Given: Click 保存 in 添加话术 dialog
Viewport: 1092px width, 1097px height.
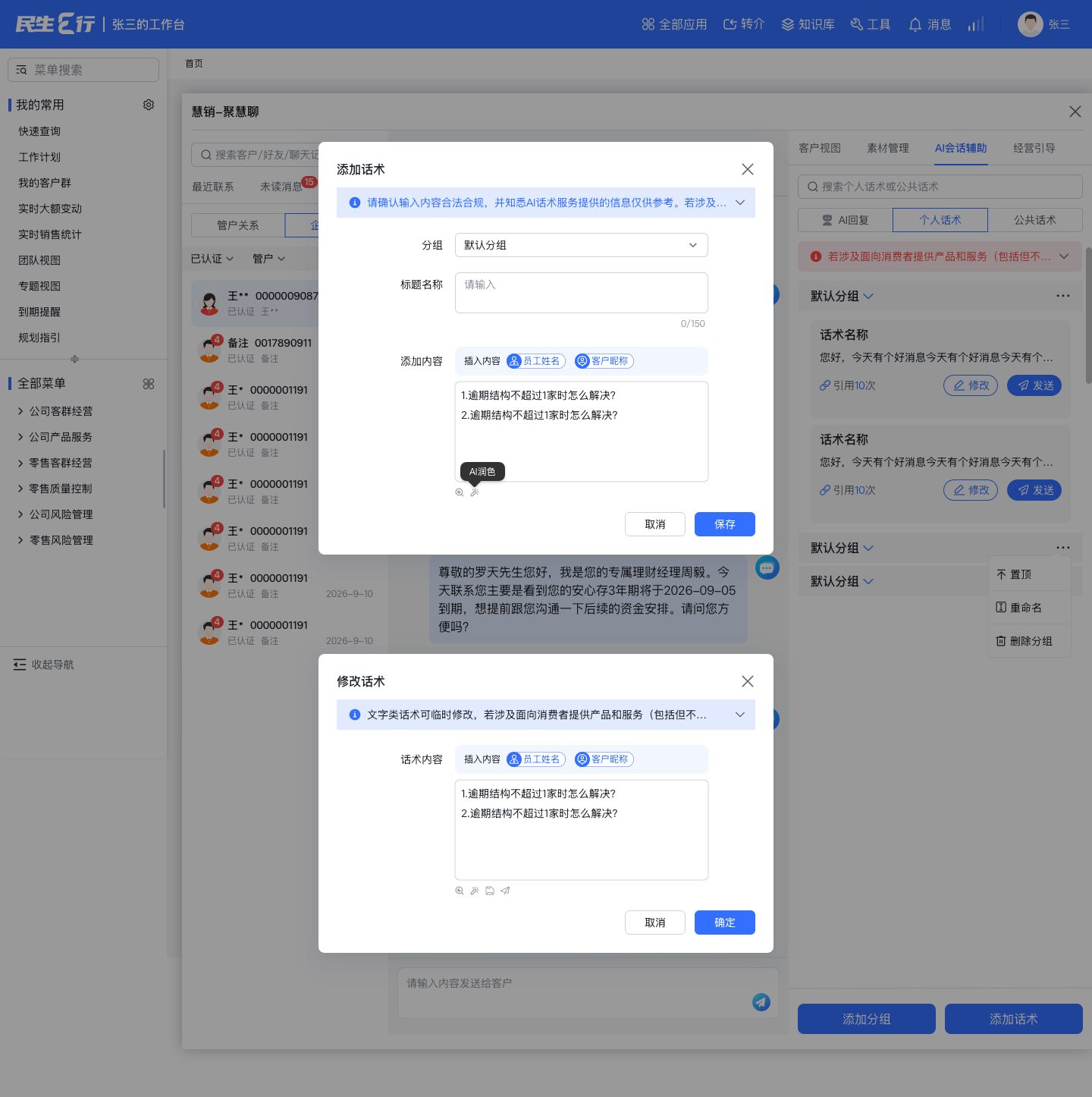Looking at the screenshot, I should tap(725, 524).
